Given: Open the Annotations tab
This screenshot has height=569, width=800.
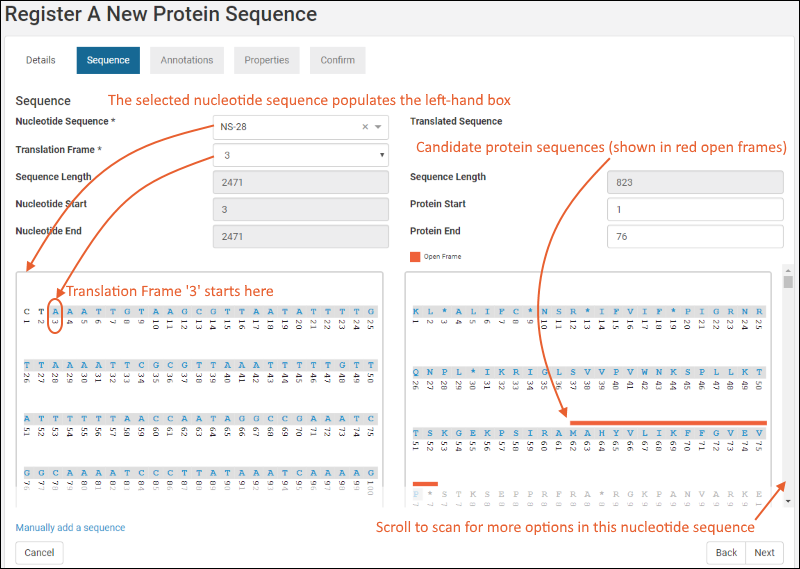Looking at the screenshot, I should (x=187, y=60).
